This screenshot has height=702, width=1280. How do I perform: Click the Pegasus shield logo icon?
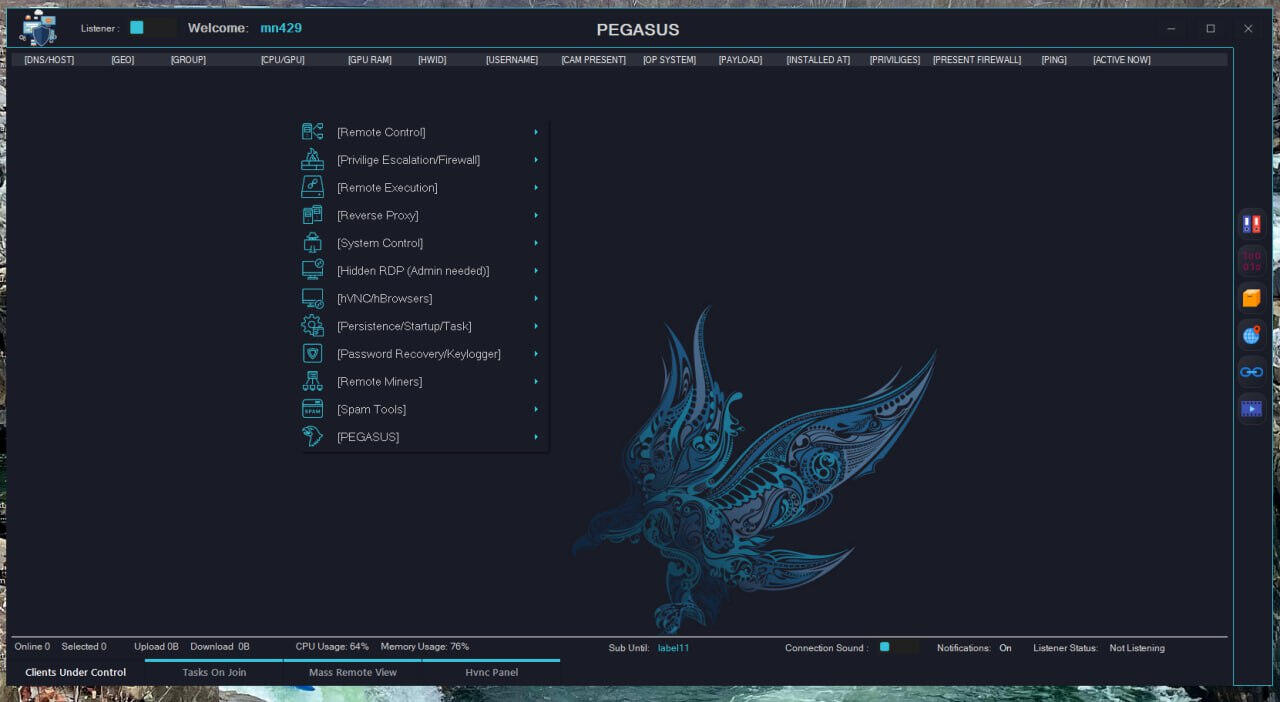pyautogui.click(x=38, y=28)
